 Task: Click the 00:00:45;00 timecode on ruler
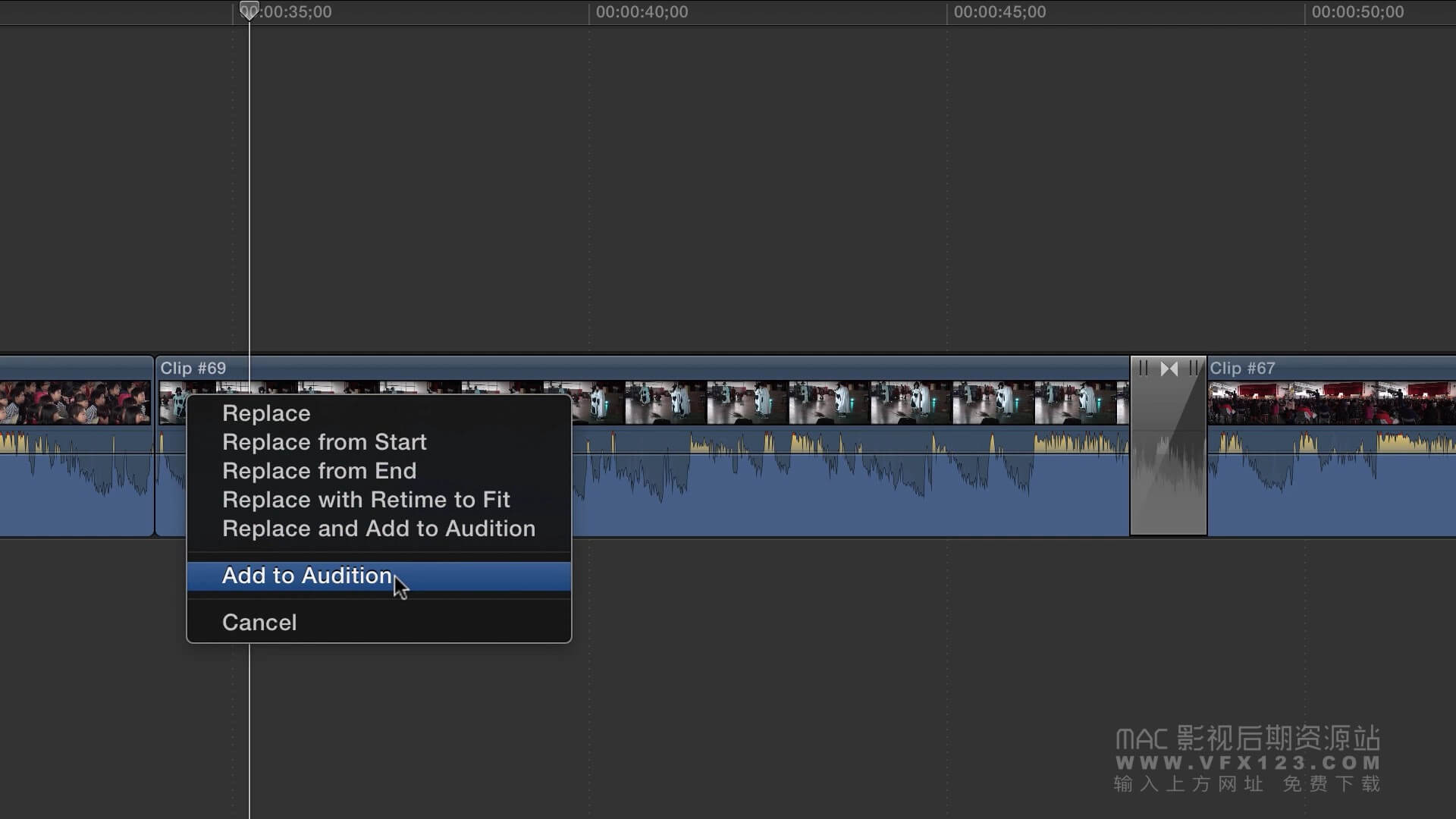(x=999, y=12)
